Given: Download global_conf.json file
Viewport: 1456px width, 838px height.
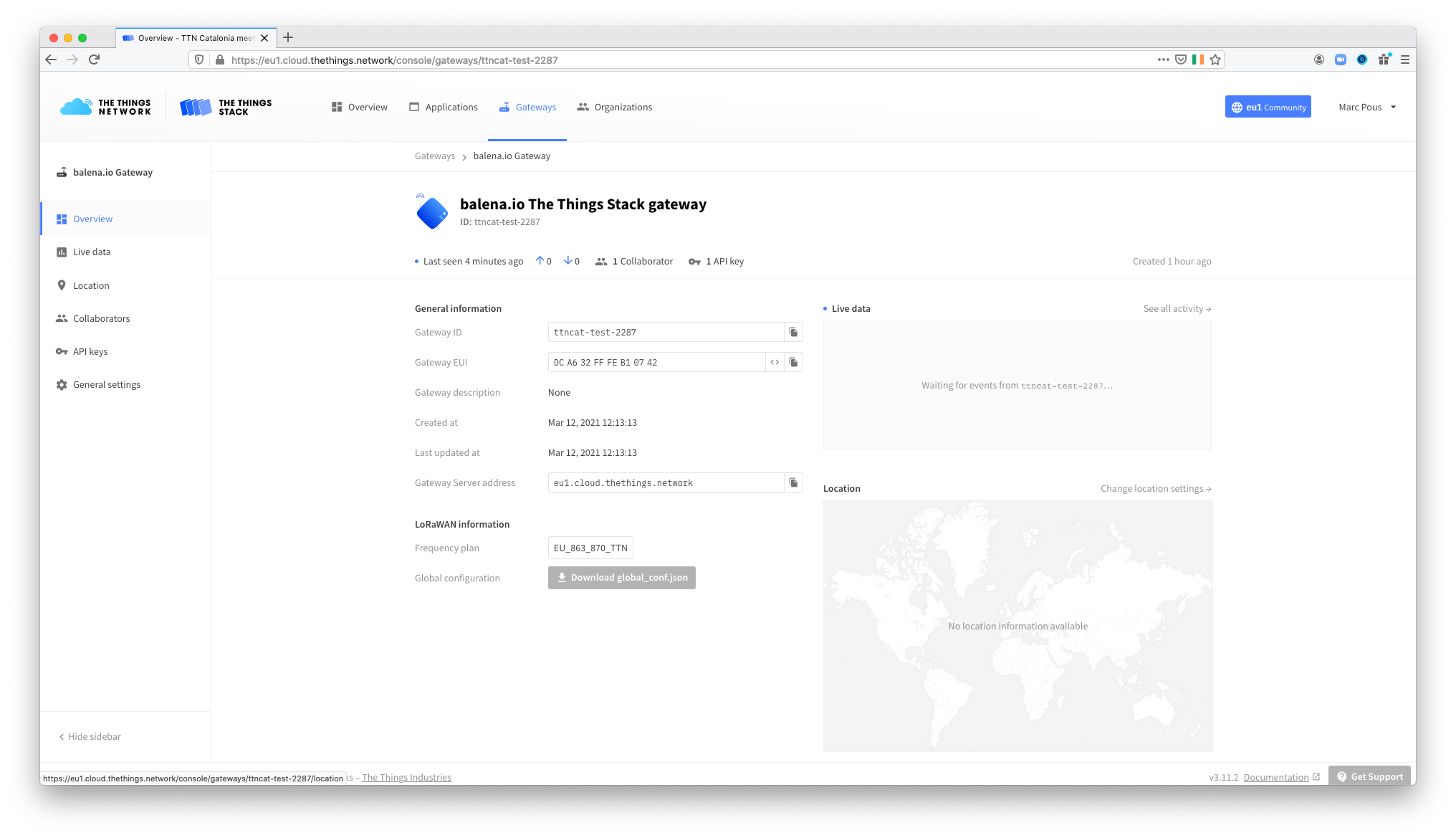Looking at the screenshot, I should (x=621, y=578).
